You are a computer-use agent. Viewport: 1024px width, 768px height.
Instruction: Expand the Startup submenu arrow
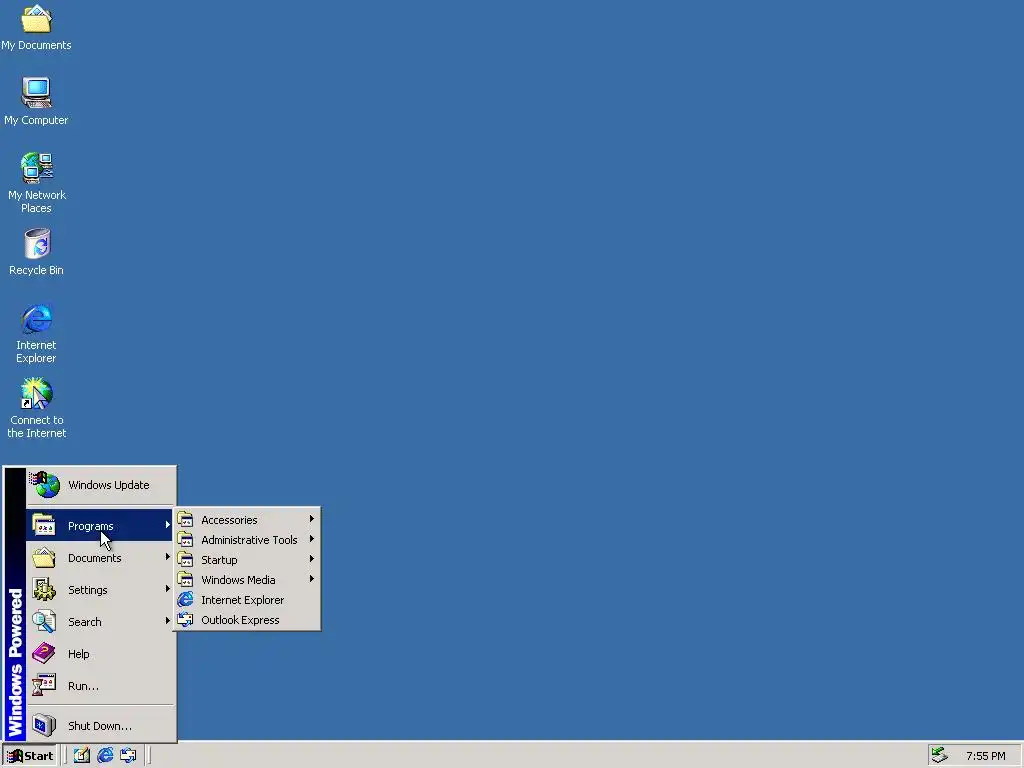click(x=312, y=559)
